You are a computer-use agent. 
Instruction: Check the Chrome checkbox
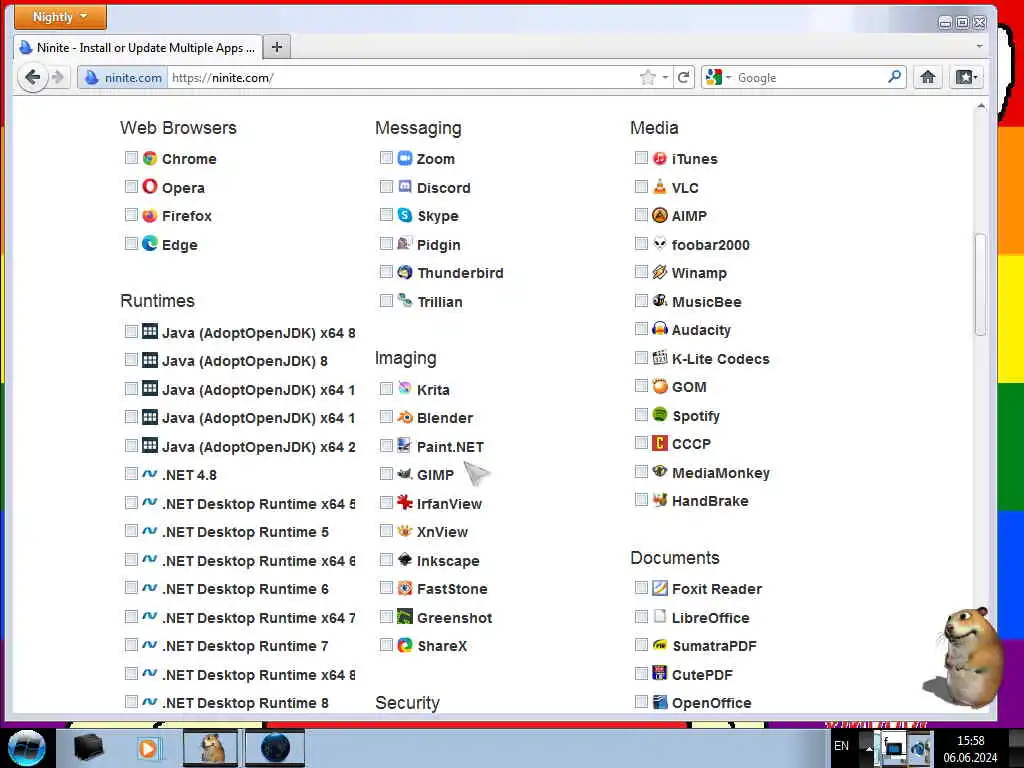coord(131,158)
